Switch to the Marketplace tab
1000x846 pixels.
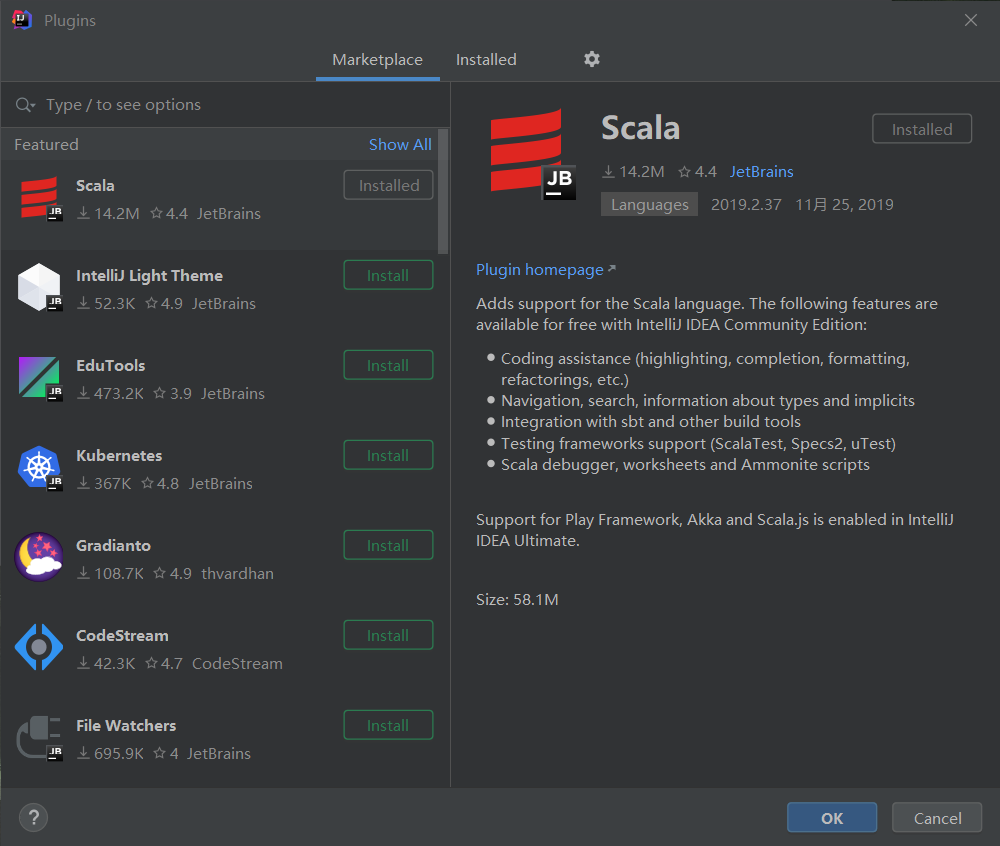click(x=378, y=59)
